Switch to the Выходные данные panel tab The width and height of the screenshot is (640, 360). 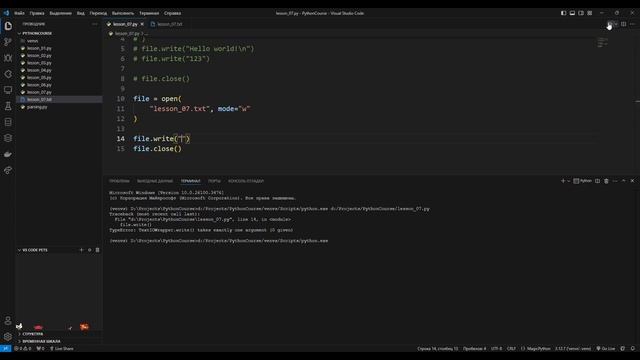click(x=155, y=181)
